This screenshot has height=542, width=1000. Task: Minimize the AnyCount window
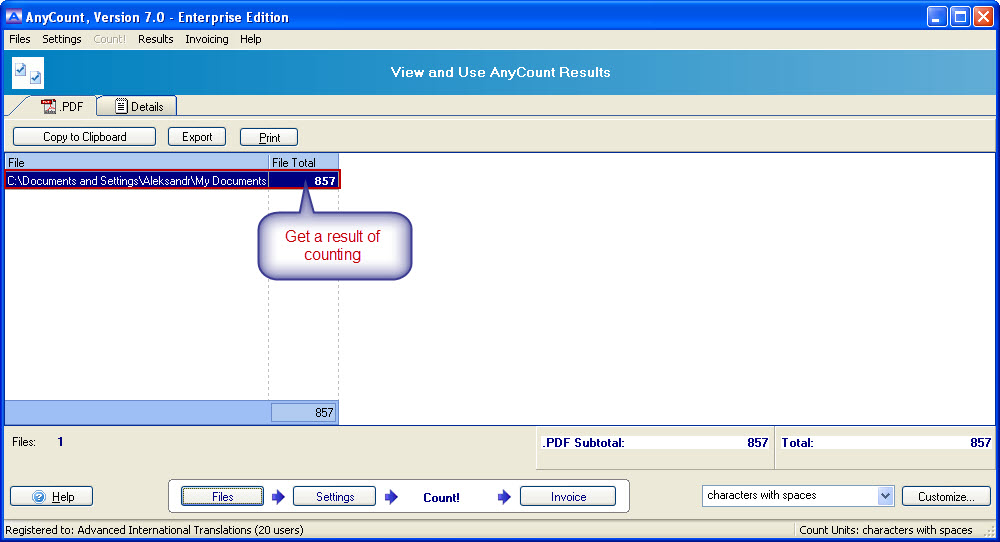tap(936, 17)
